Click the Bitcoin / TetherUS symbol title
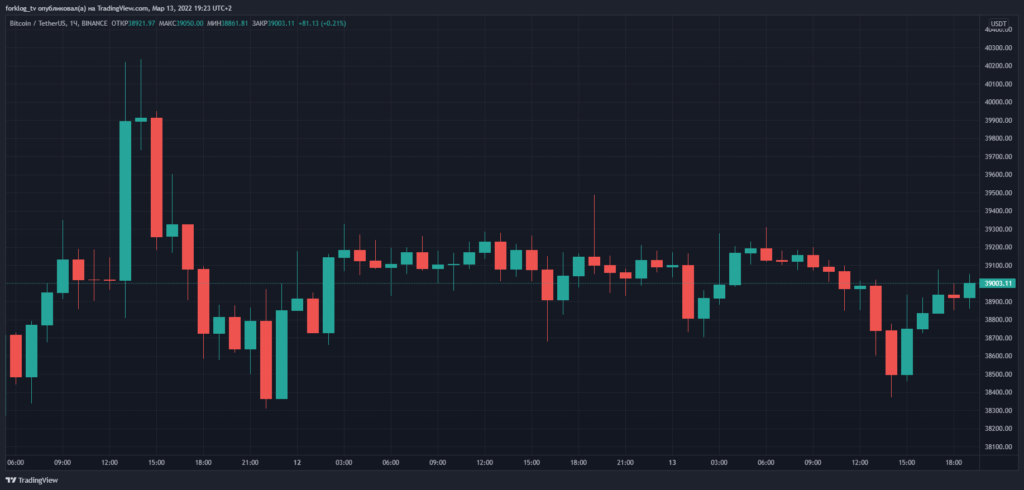 point(42,23)
